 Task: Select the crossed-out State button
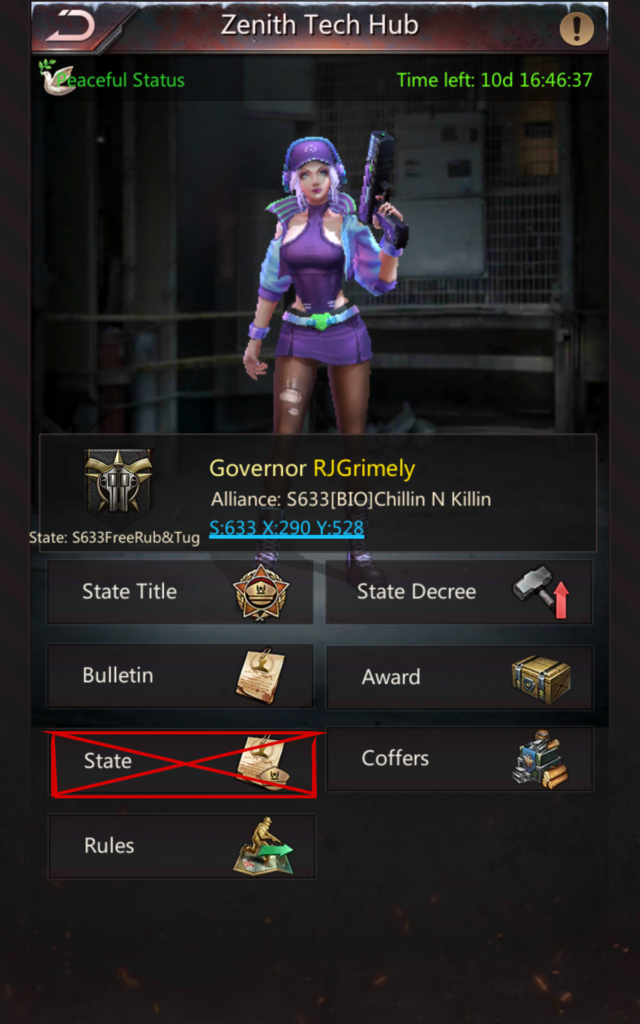click(183, 762)
